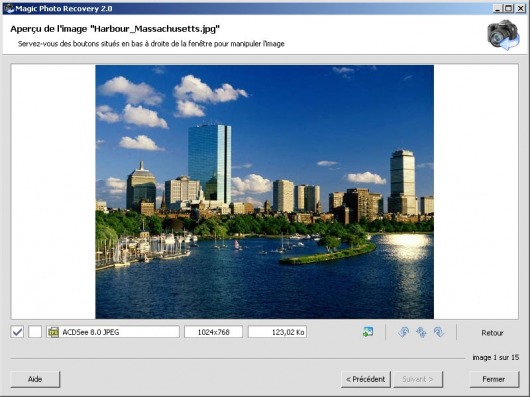Click the flip image icon

click(x=421, y=332)
